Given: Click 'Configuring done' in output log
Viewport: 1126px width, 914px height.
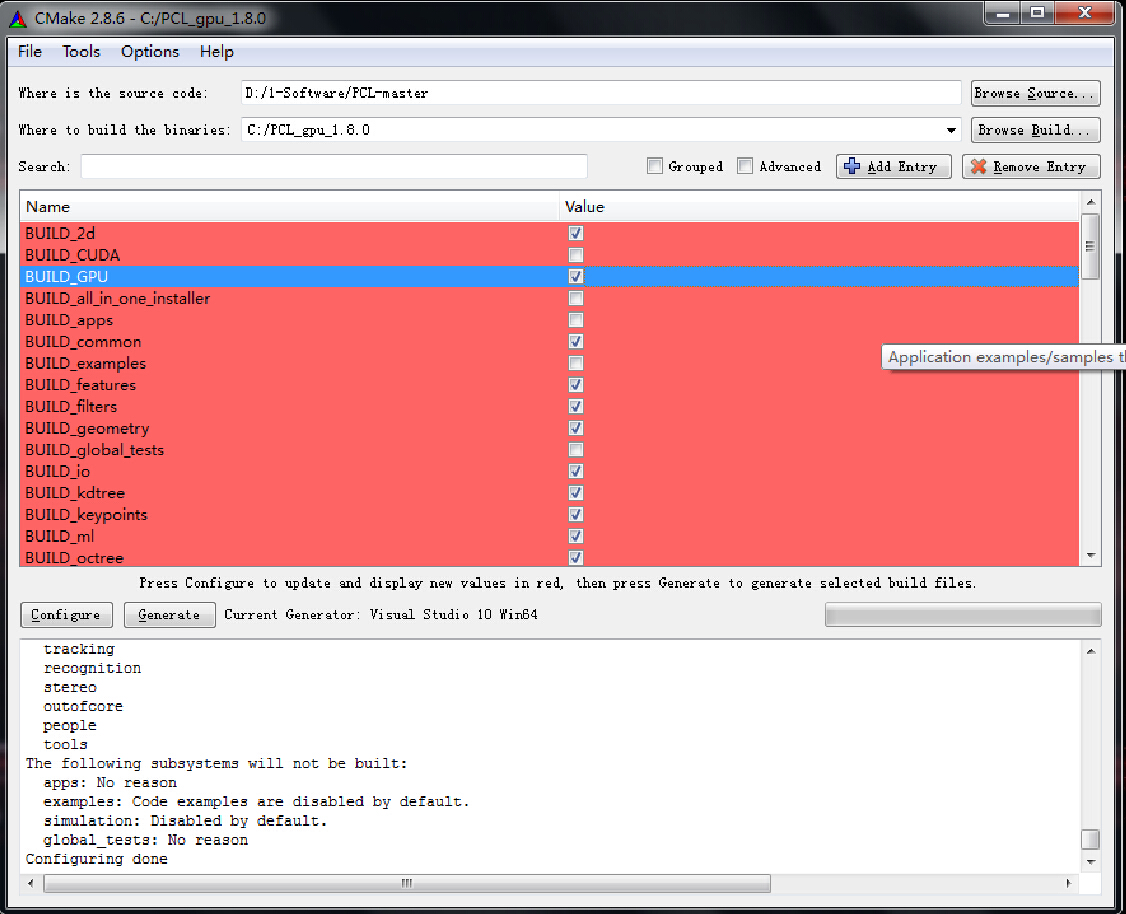Looking at the screenshot, I should [x=97, y=859].
